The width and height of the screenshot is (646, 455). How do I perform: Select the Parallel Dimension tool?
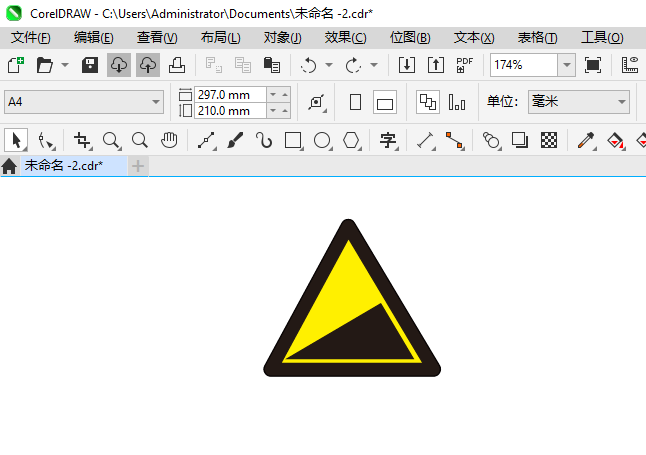point(426,141)
